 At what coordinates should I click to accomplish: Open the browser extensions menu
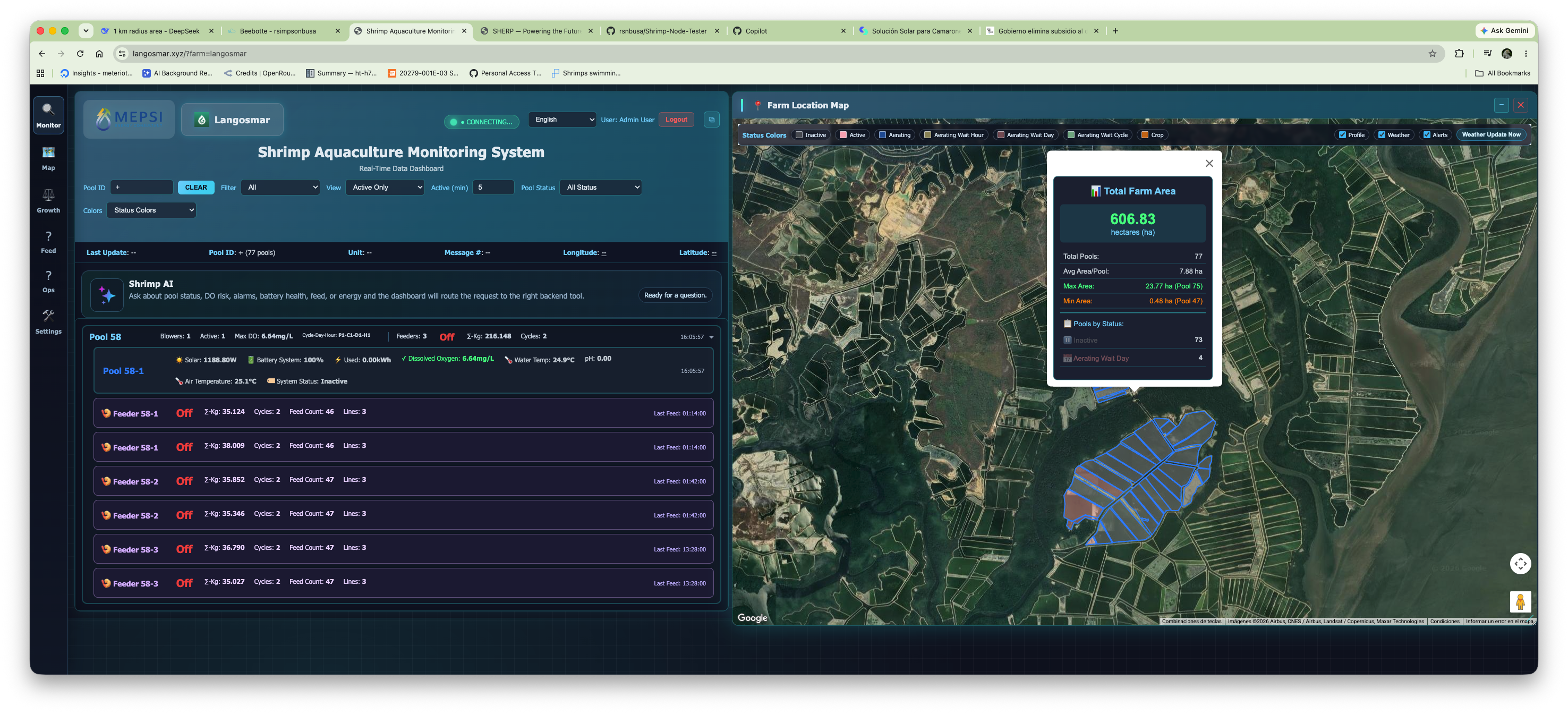(1459, 54)
